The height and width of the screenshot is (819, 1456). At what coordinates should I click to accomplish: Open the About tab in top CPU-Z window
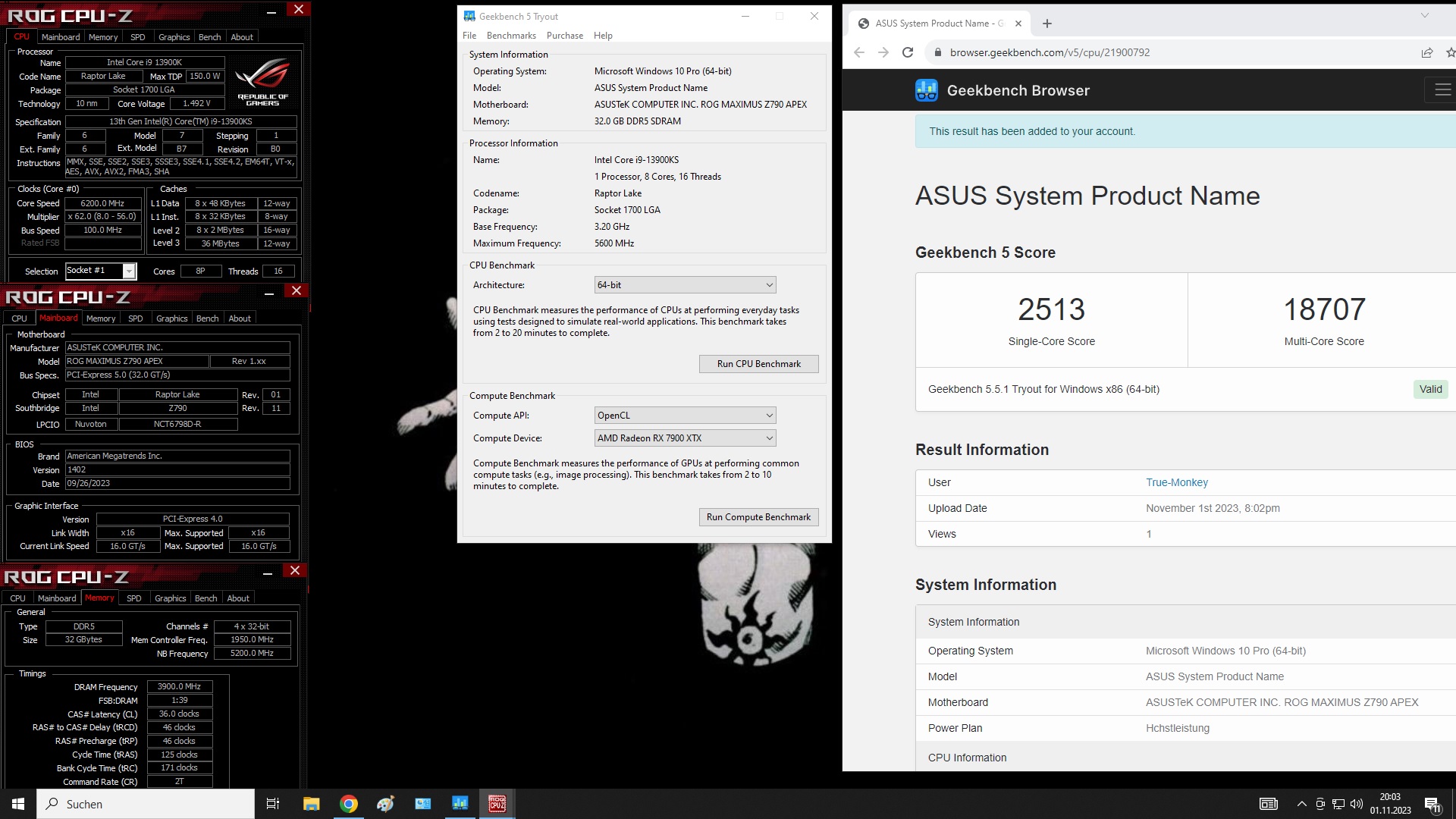[242, 37]
